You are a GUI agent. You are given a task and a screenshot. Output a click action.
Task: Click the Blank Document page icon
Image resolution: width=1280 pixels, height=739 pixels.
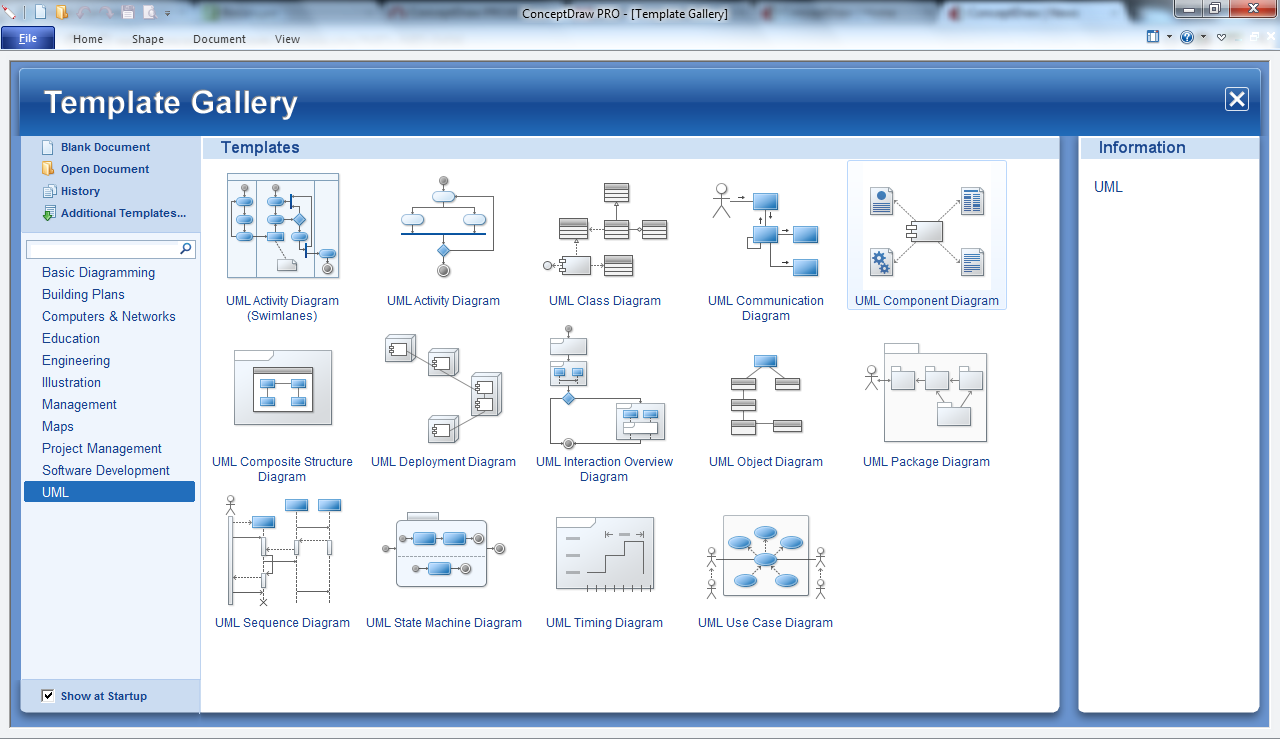point(48,147)
